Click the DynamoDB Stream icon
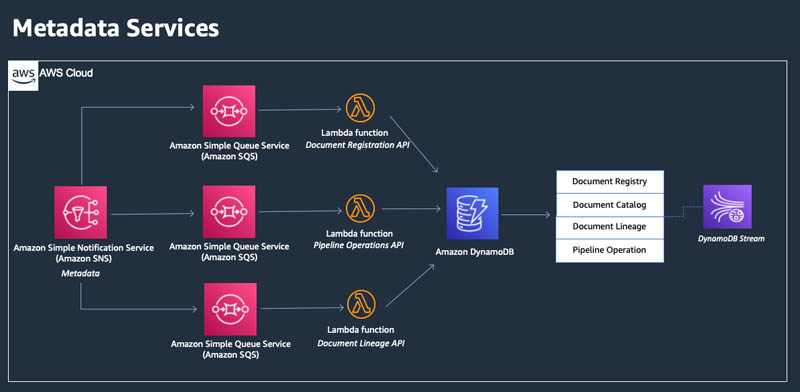The image size is (800, 392). [x=727, y=206]
